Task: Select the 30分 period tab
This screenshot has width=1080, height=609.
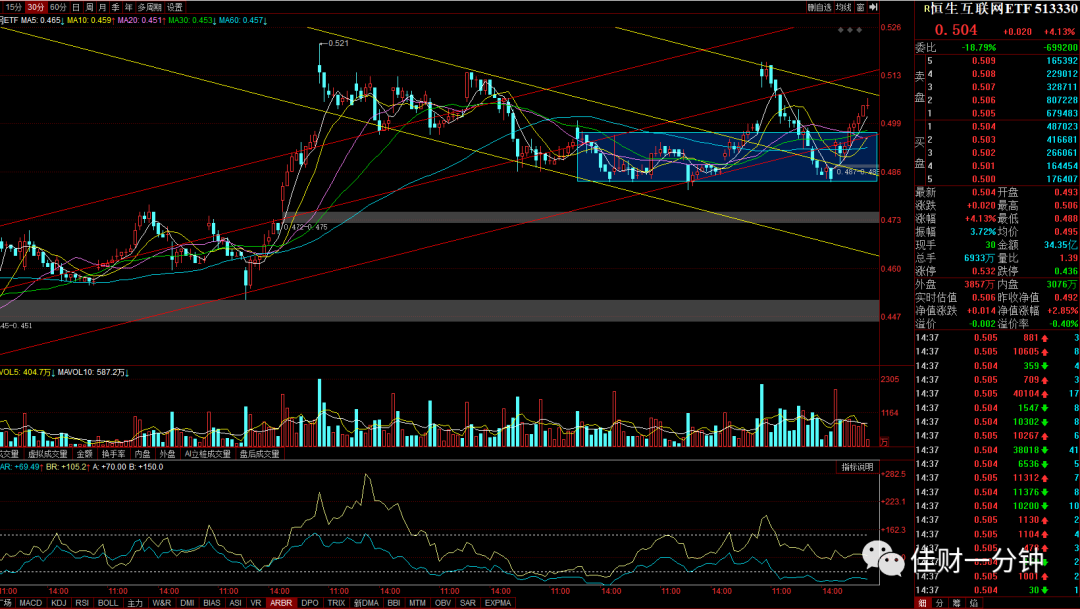Action: click(36, 7)
